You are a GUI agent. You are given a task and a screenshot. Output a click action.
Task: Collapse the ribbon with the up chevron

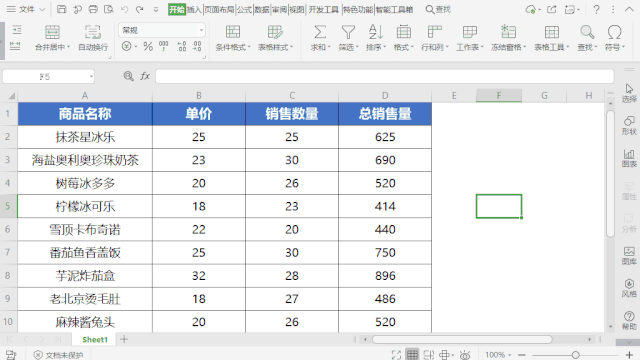pyautogui.click(x=629, y=9)
